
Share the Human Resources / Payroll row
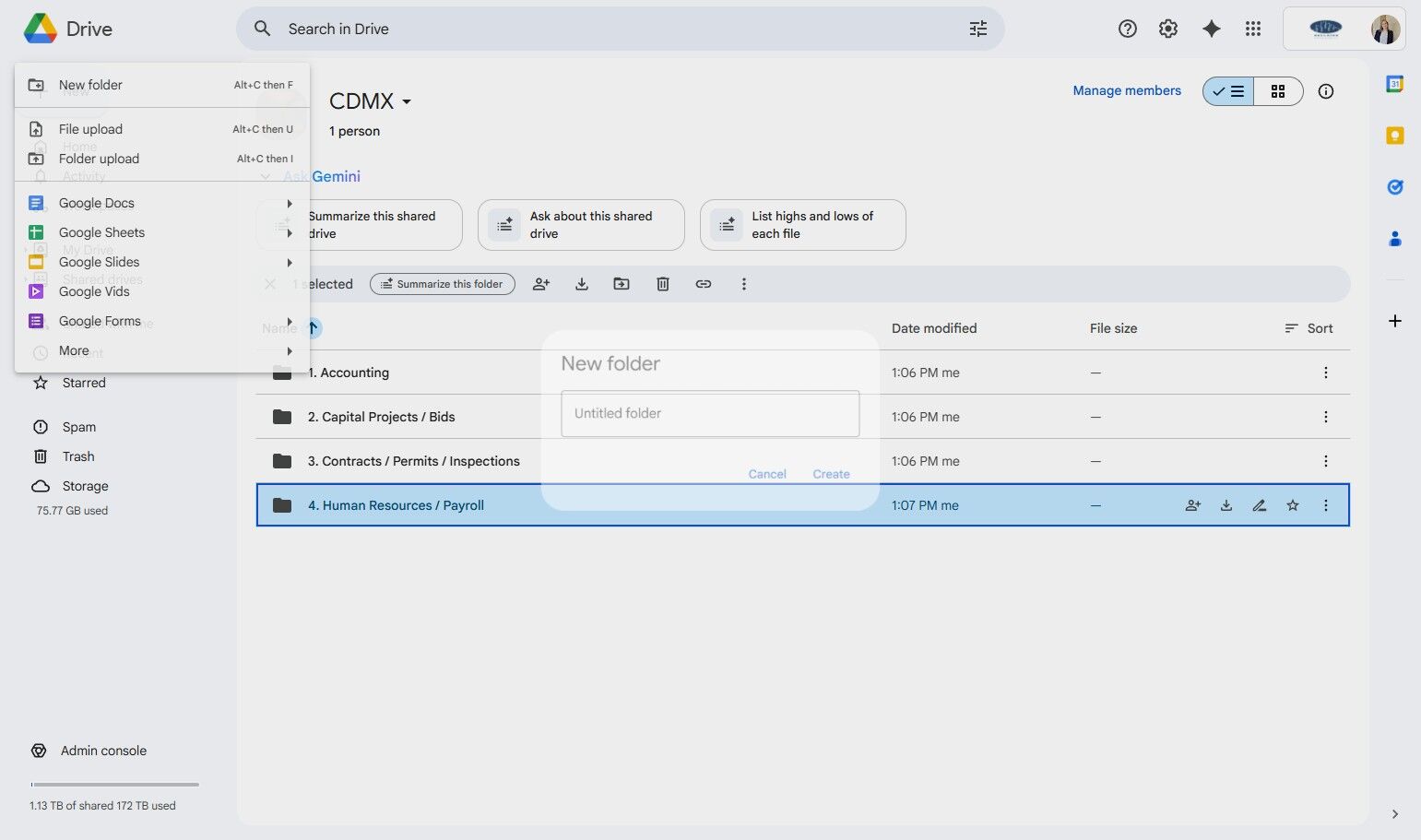pyautogui.click(x=1193, y=505)
